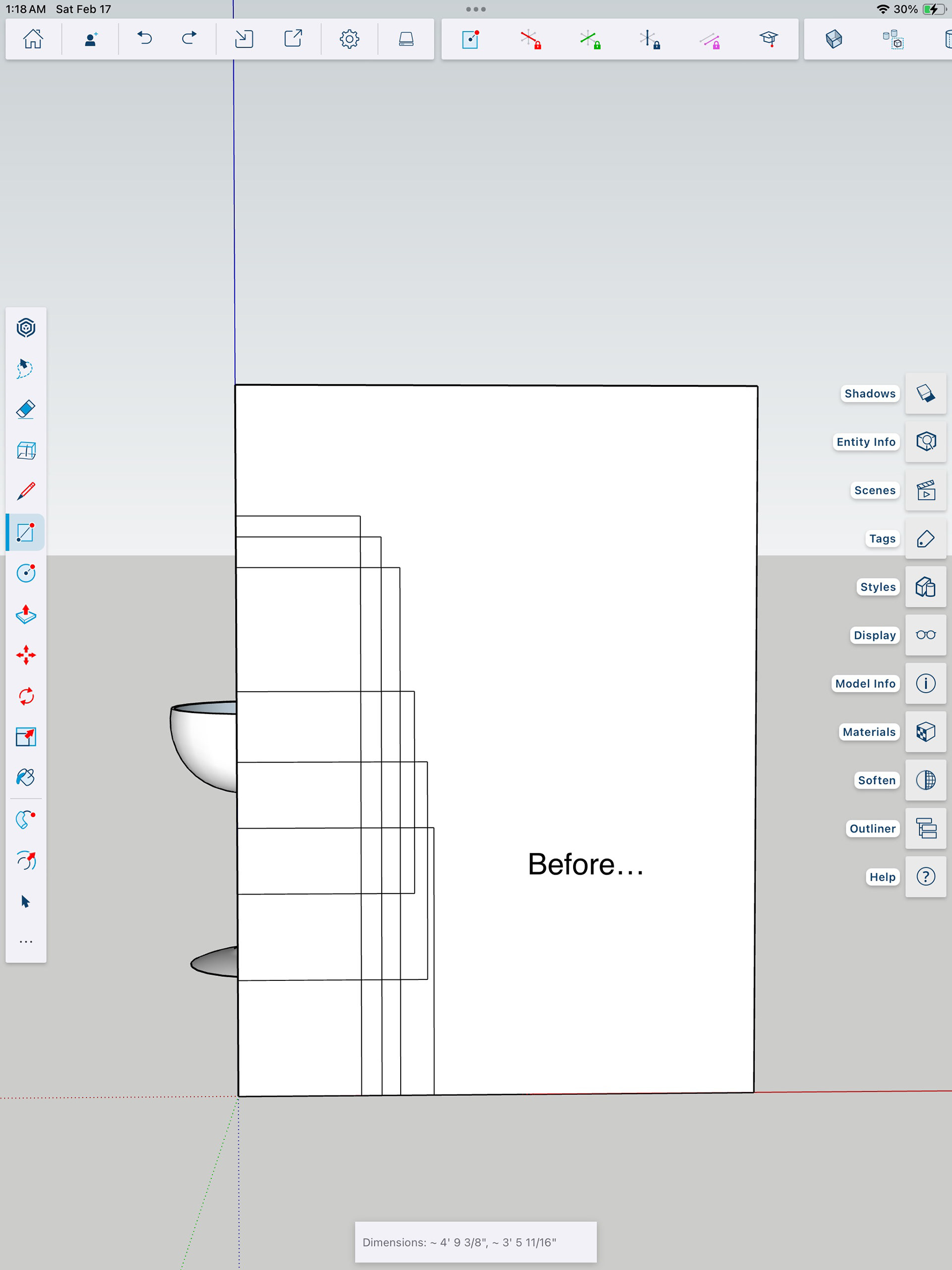Open the Entity Info panel icon
Image resolution: width=952 pixels, height=1270 pixels.
tap(926, 441)
